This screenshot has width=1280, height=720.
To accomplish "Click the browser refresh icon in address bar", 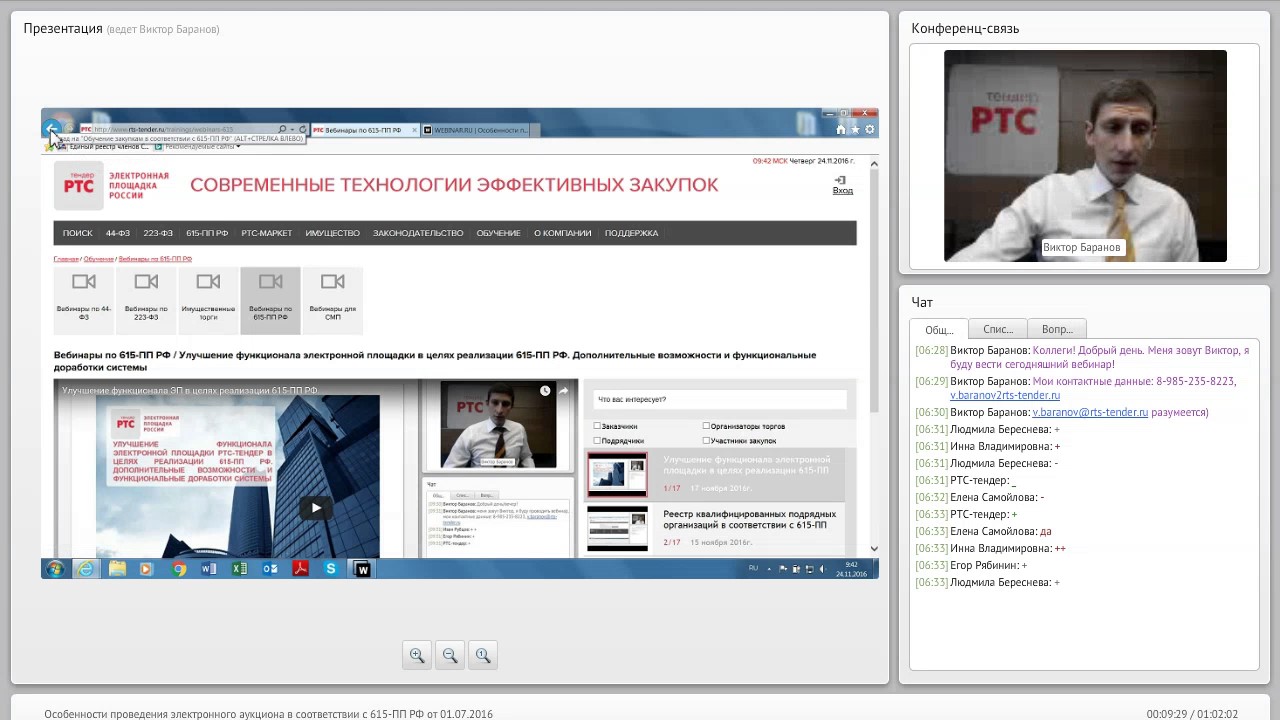I will 303,130.
